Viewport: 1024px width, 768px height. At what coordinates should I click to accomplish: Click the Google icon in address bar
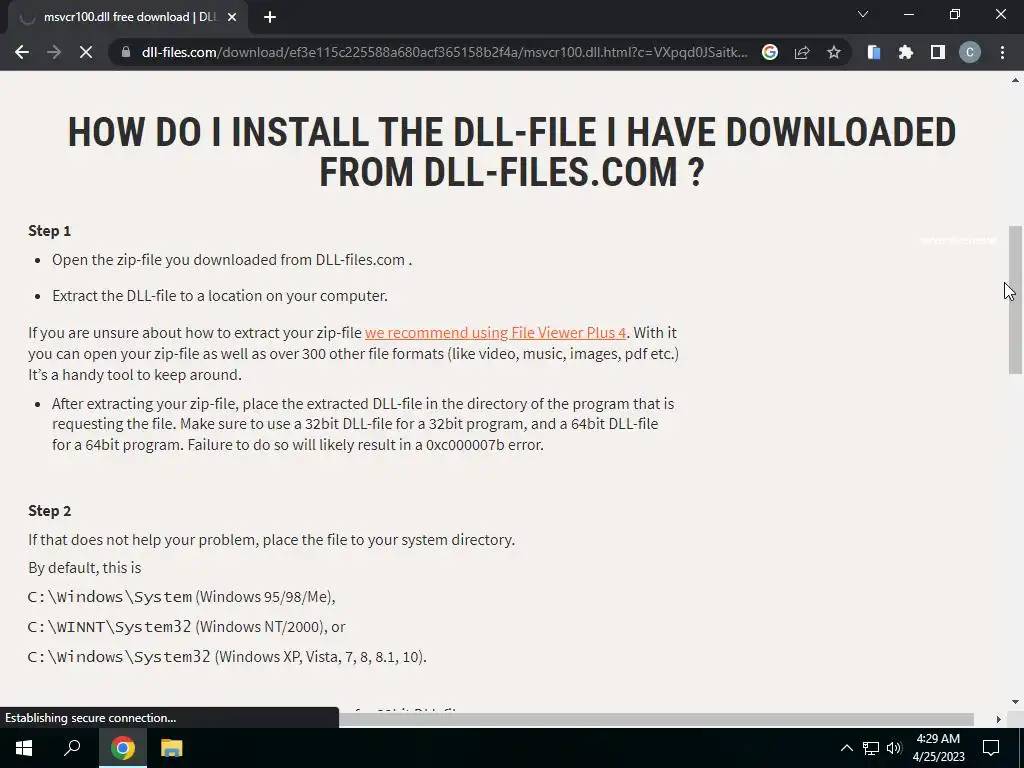(x=770, y=52)
